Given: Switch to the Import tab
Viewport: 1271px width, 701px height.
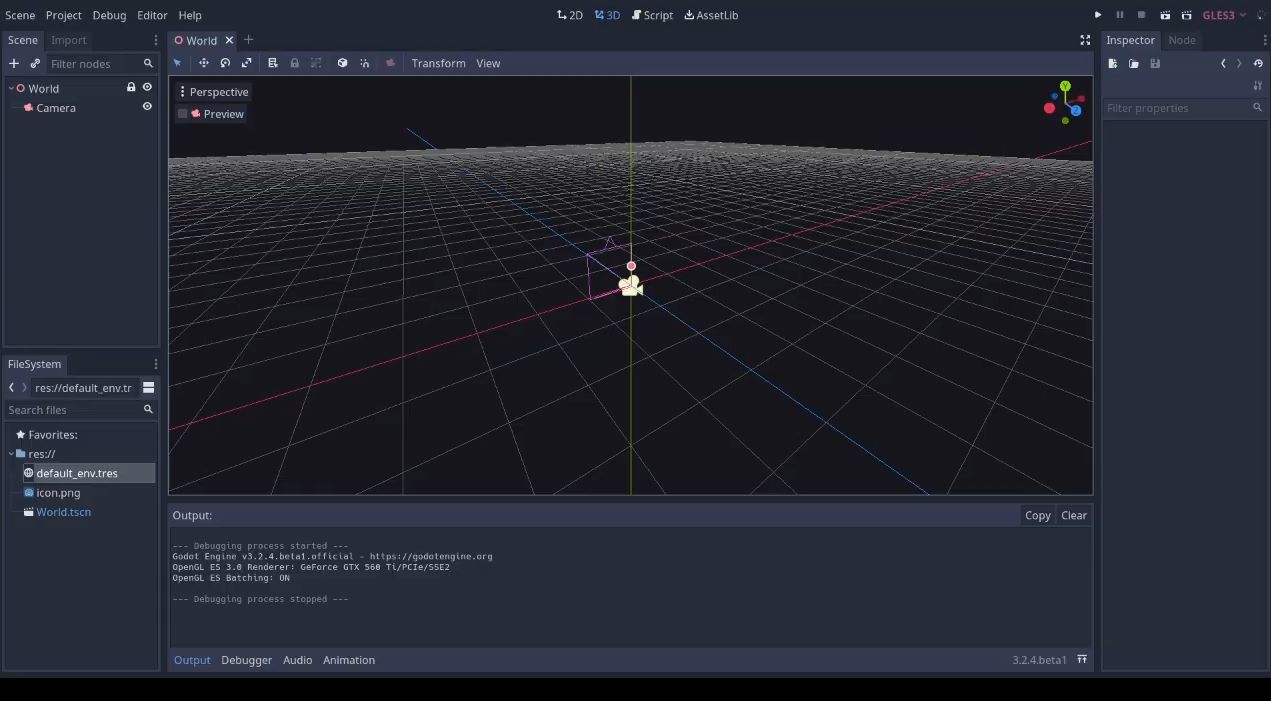Looking at the screenshot, I should click(69, 40).
